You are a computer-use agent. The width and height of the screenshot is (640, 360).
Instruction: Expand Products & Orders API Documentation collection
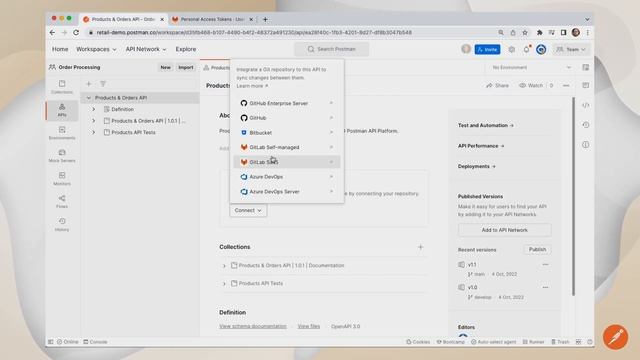(224, 266)
